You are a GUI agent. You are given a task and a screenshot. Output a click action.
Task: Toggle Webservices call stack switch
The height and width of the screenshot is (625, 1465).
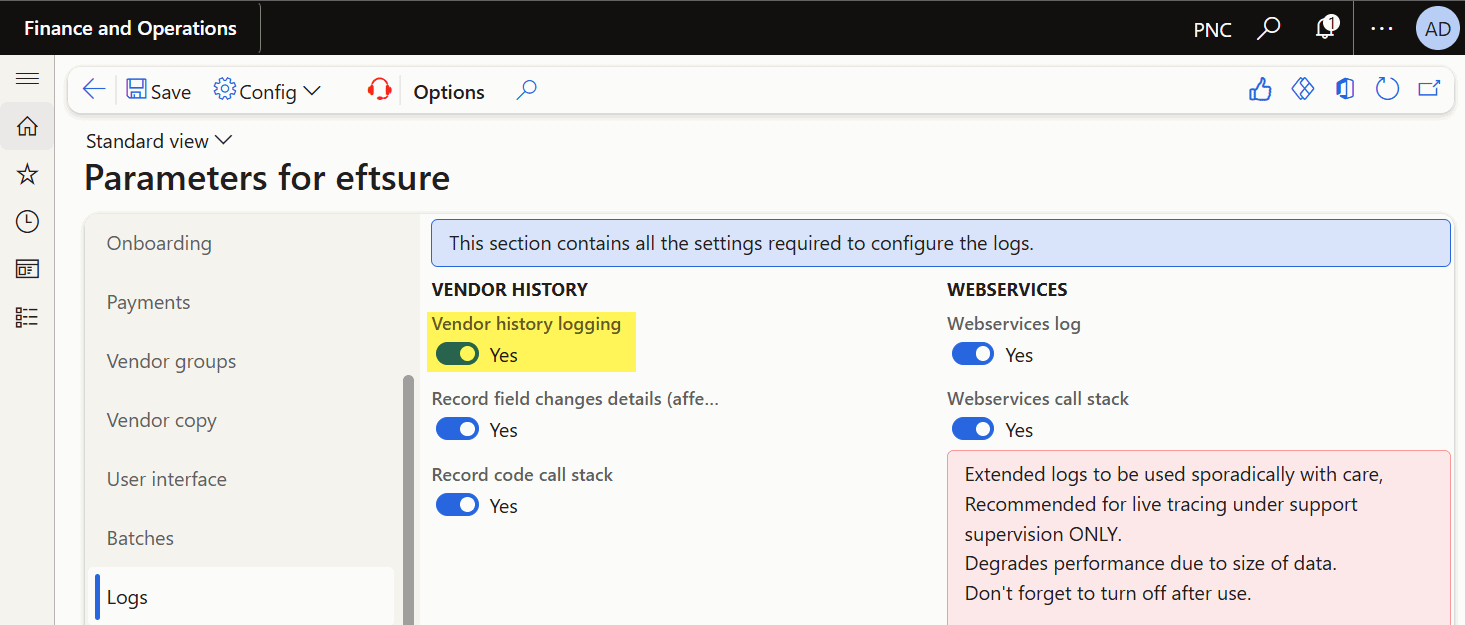point(972,429)
